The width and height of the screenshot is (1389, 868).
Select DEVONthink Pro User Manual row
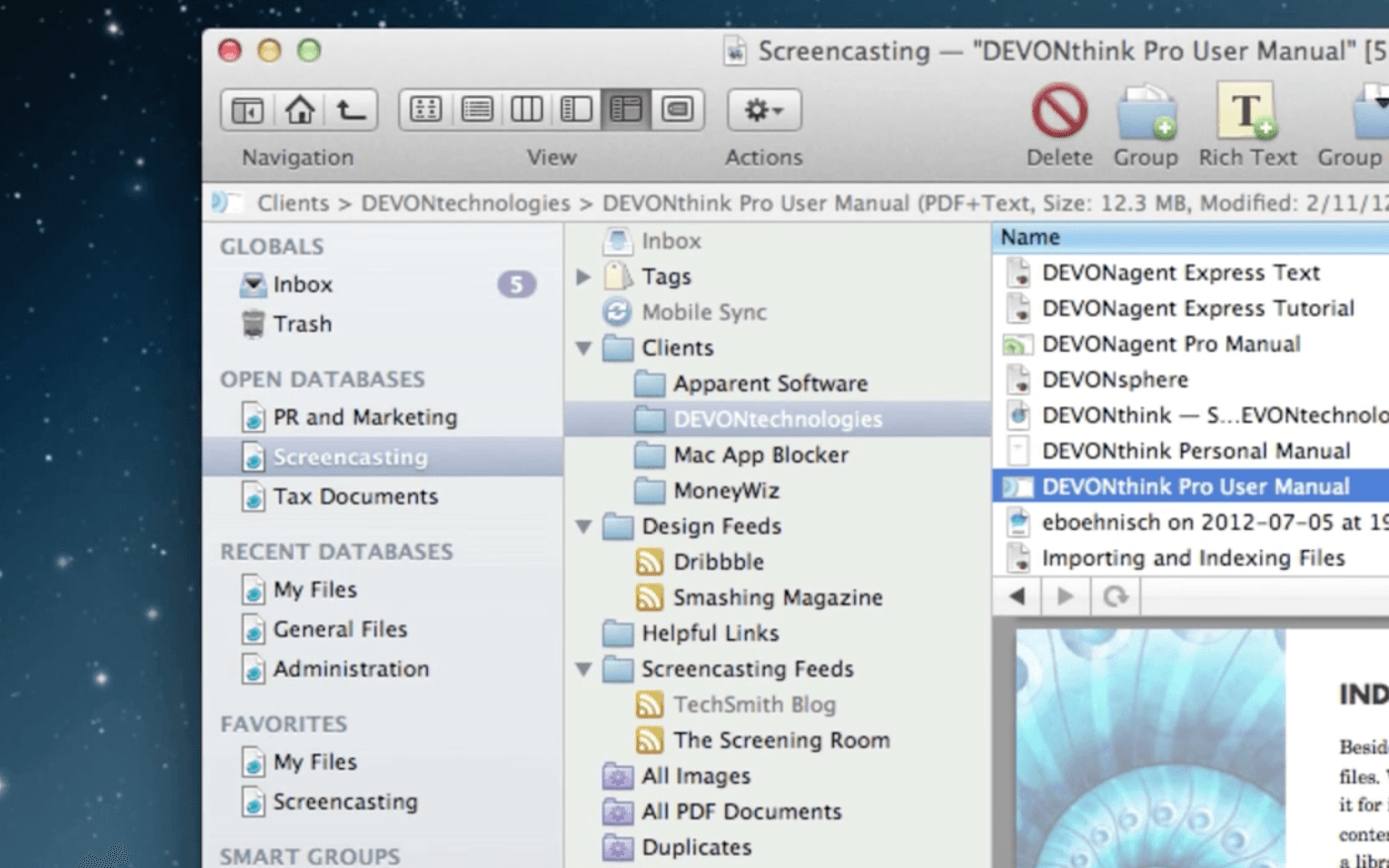(x=1191, y=488)
